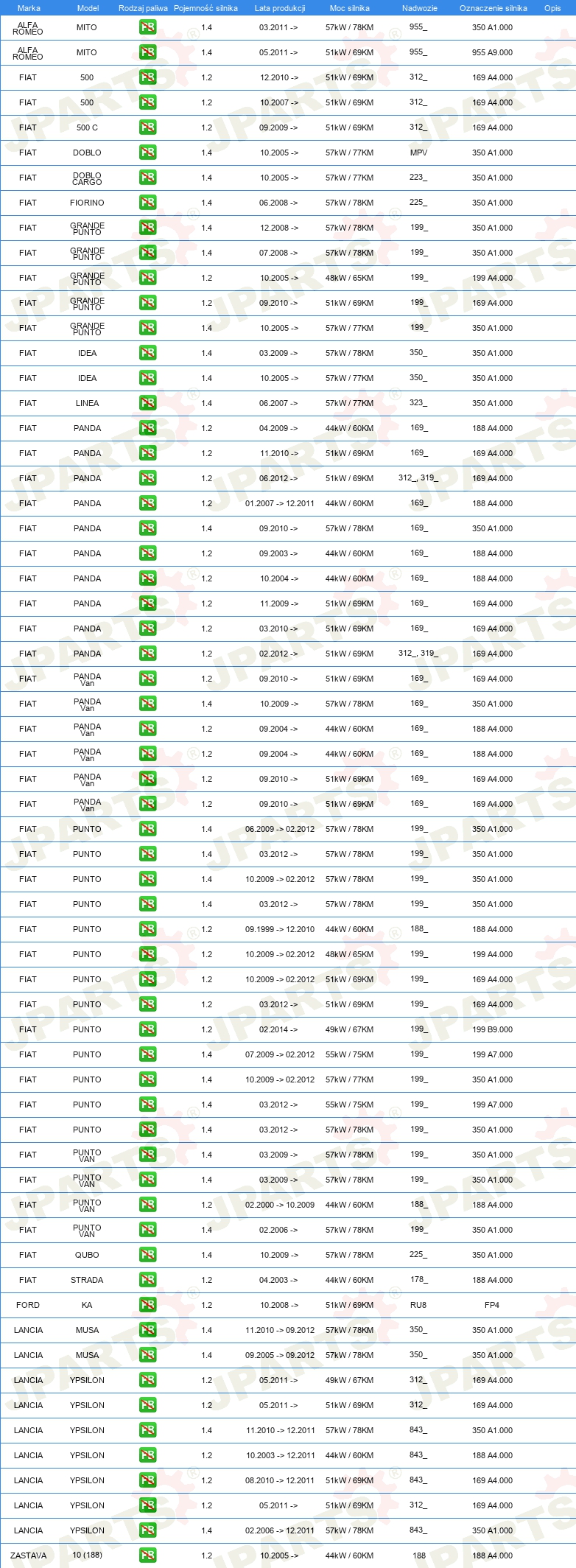Click the Lata produkcji column header

pos(280,8)
